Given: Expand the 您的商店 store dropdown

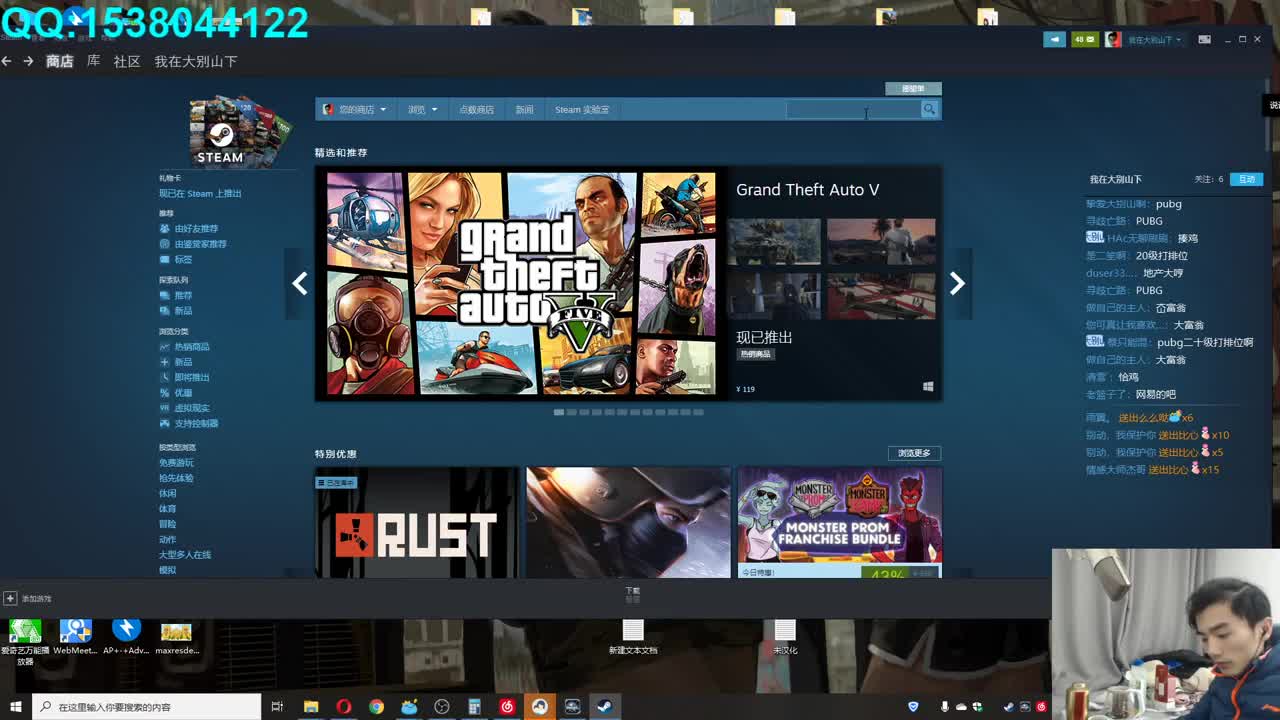Looking at the screenshot, I should pyautogui.click(x=357, y=109).
